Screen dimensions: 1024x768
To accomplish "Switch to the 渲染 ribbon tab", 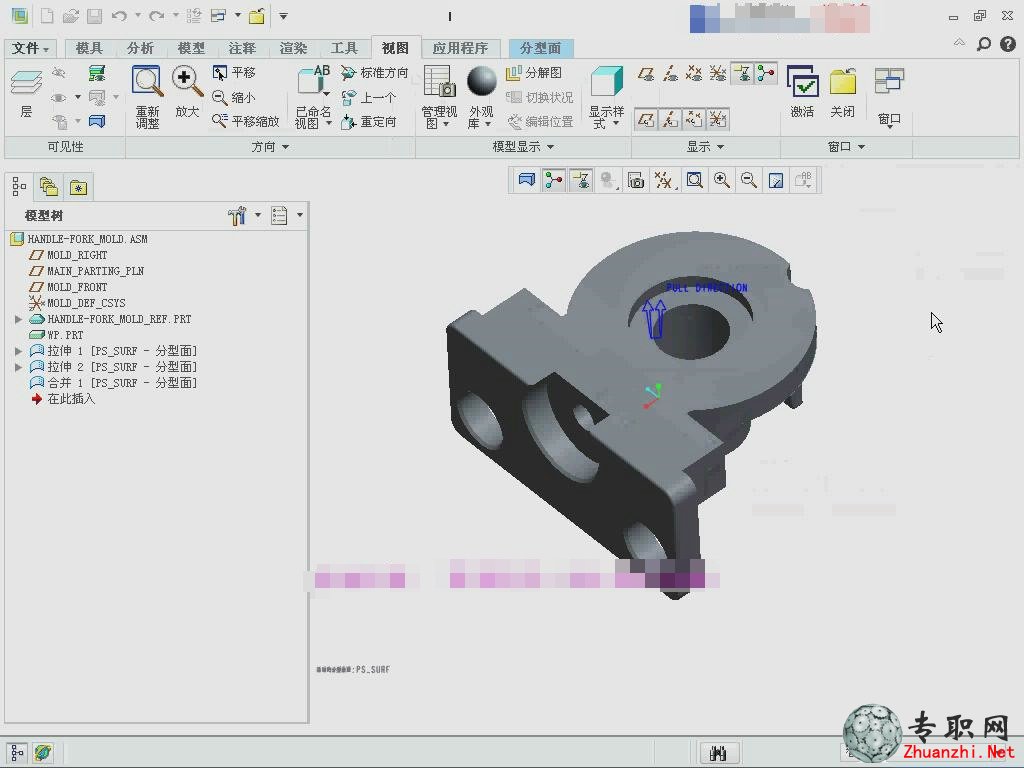I will click(293, 48).
